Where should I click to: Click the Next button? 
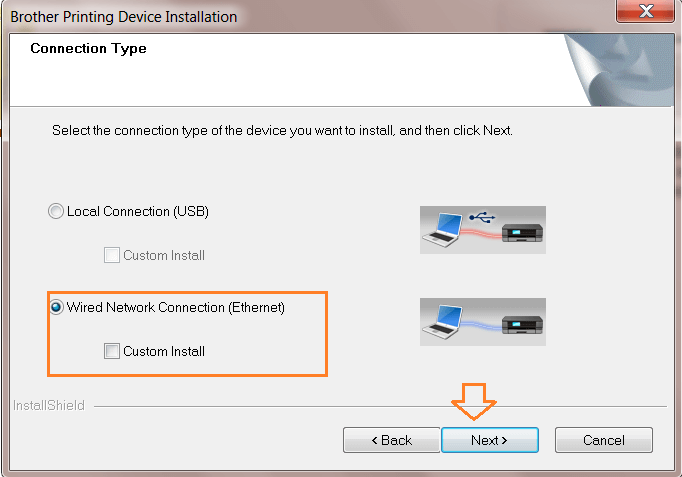pos(489,440)
